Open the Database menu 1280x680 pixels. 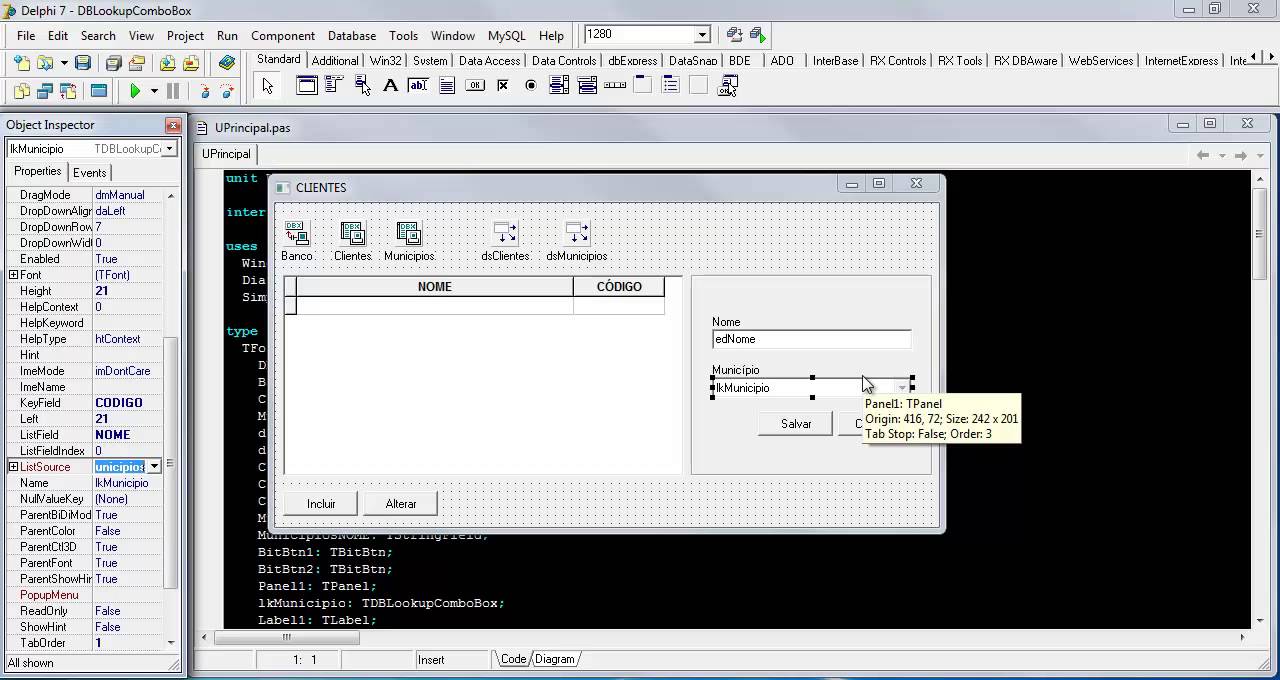(x=352, y=35)
